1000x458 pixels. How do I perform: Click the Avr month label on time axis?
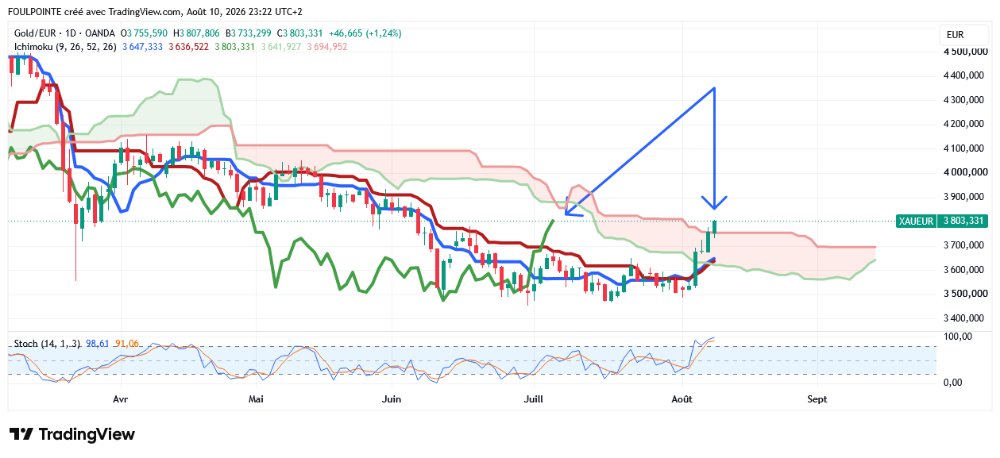[120, 399]
